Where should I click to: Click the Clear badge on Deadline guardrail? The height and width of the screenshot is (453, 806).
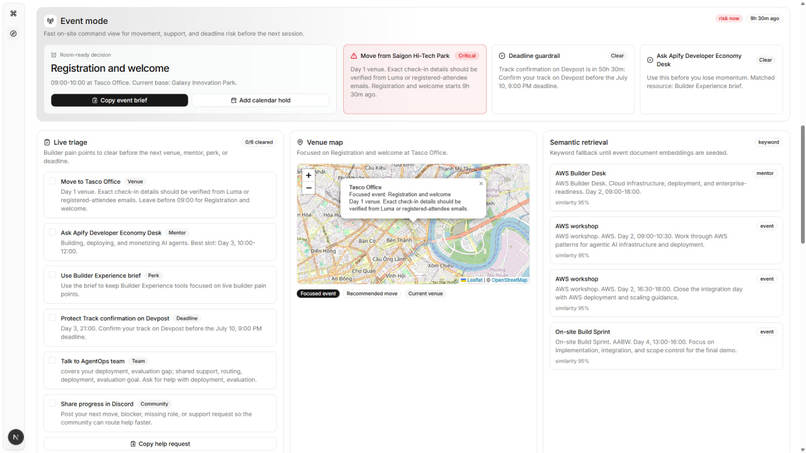617,56
